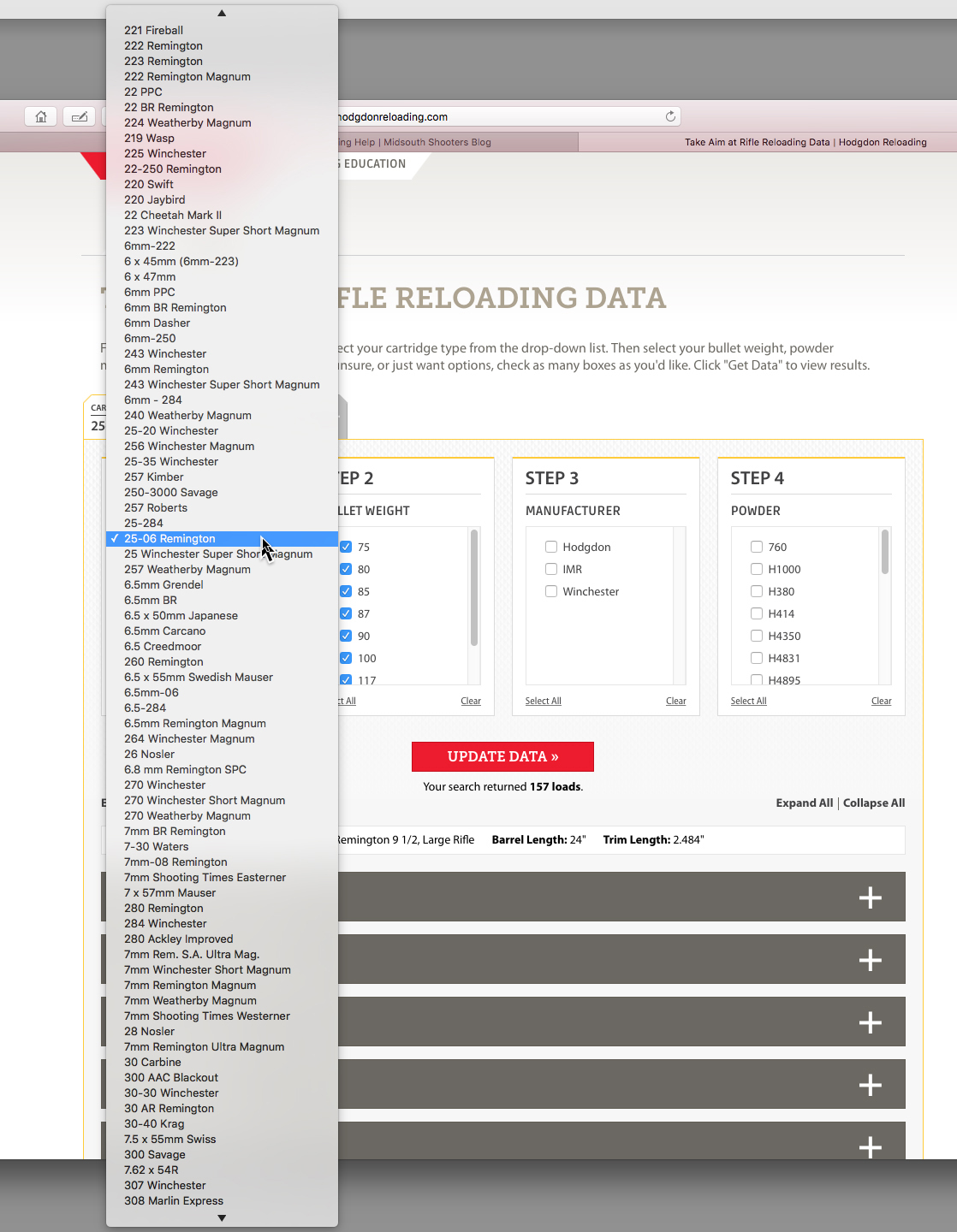The image size is (957, 1232).
Task: Select 7mm-08 Remington in dropdown
Action: tap(222, 862)
